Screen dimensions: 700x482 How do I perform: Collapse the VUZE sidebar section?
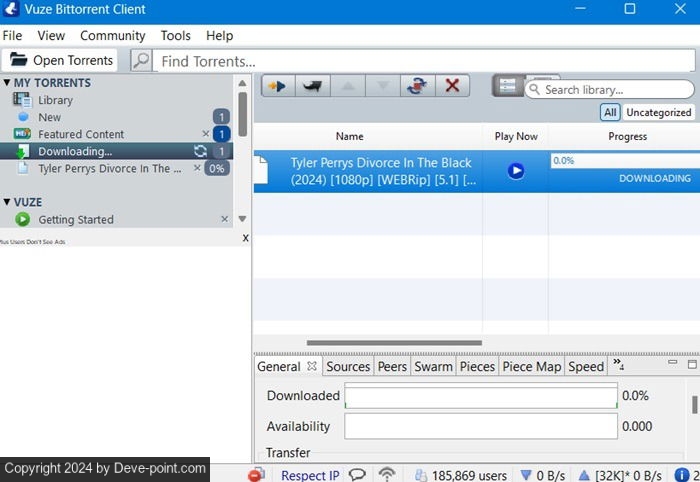click(7, 202)
